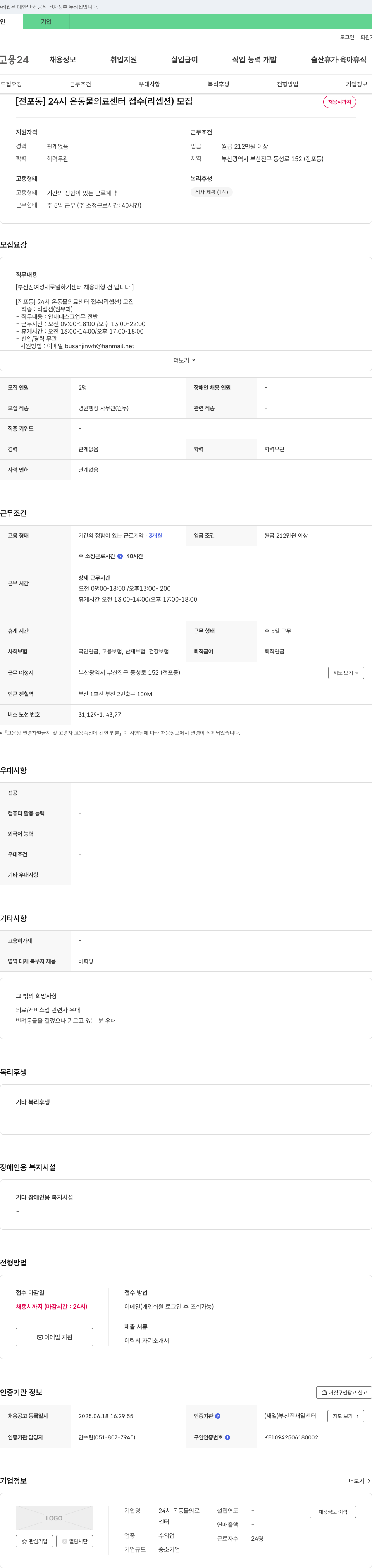Toggle 관심기업 favorite button

click(x=34, y=1541)
